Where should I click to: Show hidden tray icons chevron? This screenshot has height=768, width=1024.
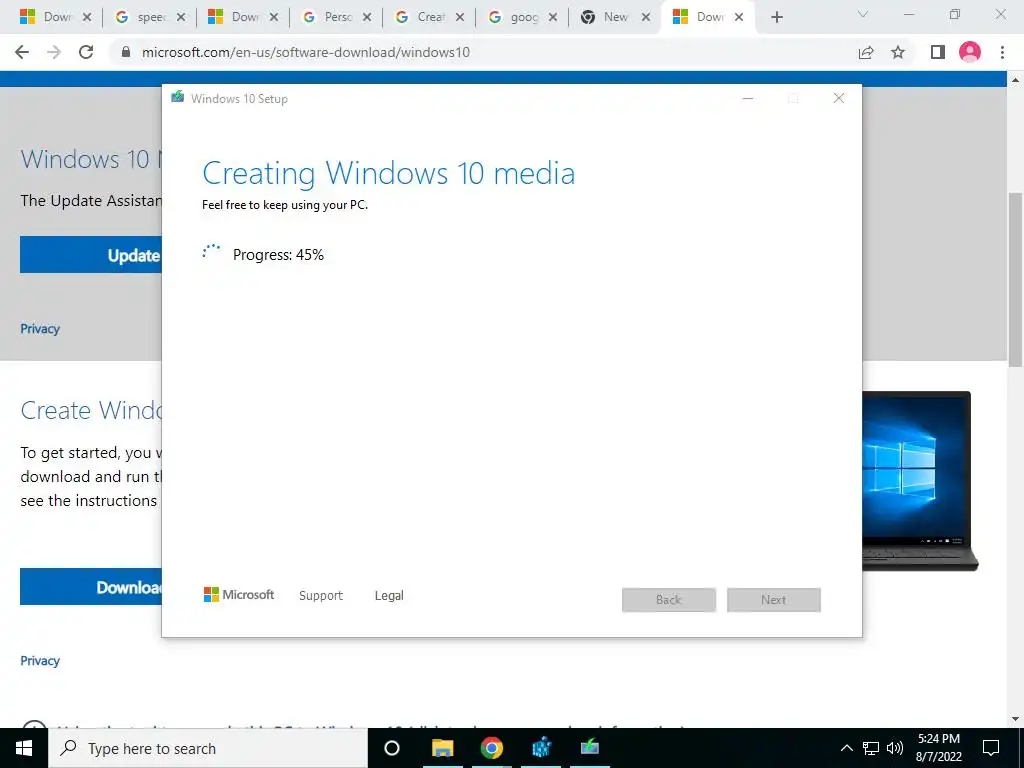[846, 748]
